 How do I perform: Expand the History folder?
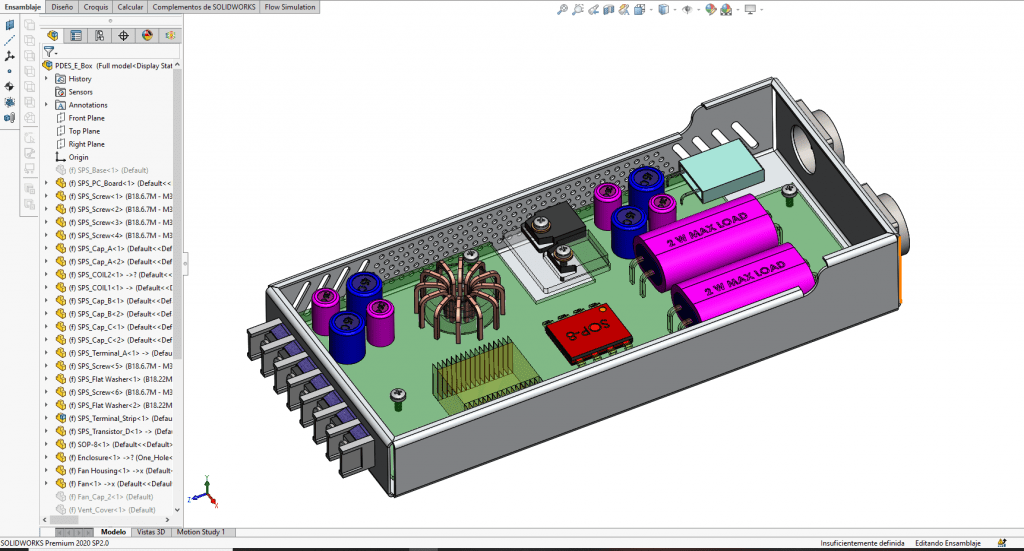(x=46, y=78)
